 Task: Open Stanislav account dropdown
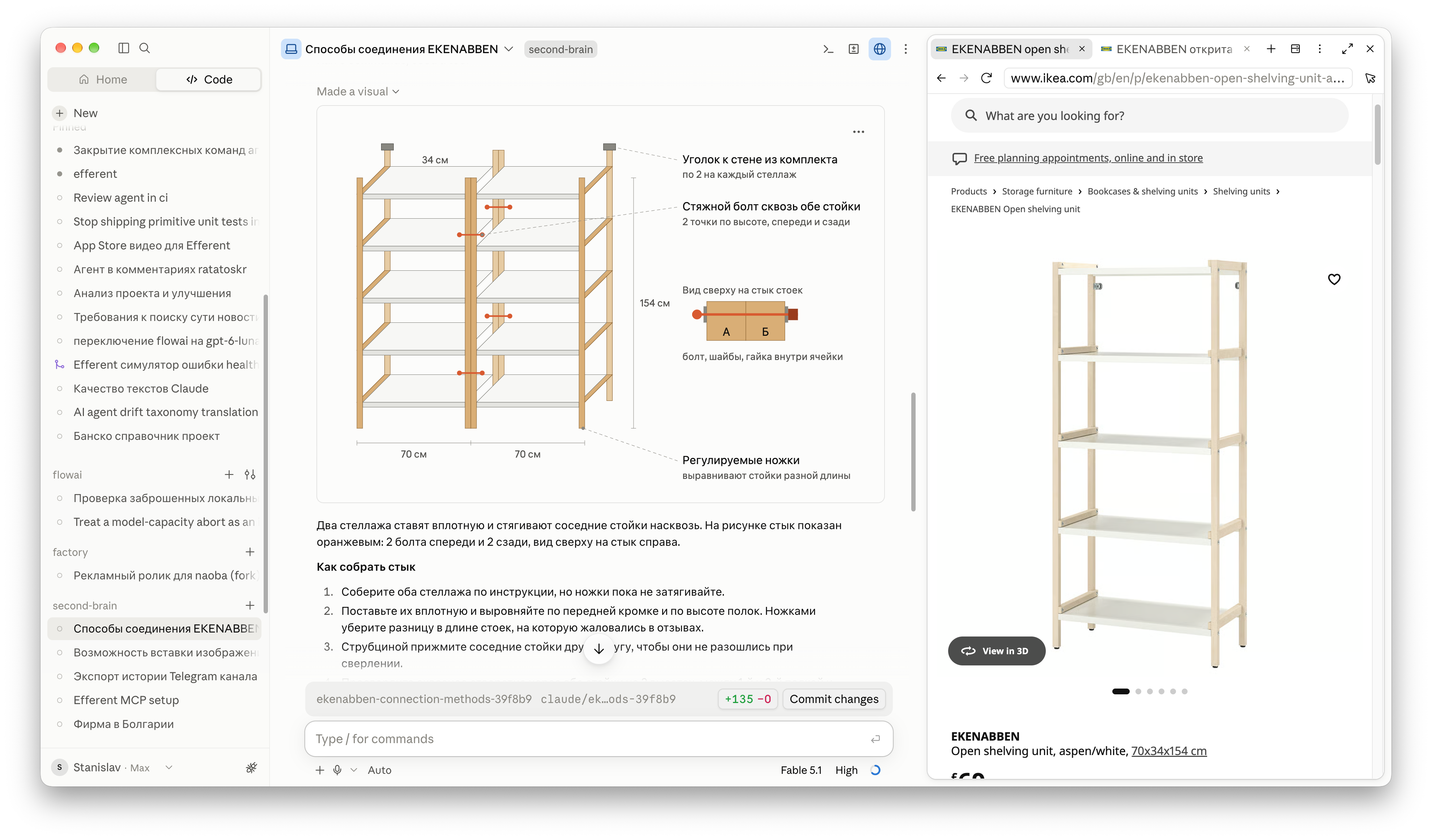[x=169, y=768]
